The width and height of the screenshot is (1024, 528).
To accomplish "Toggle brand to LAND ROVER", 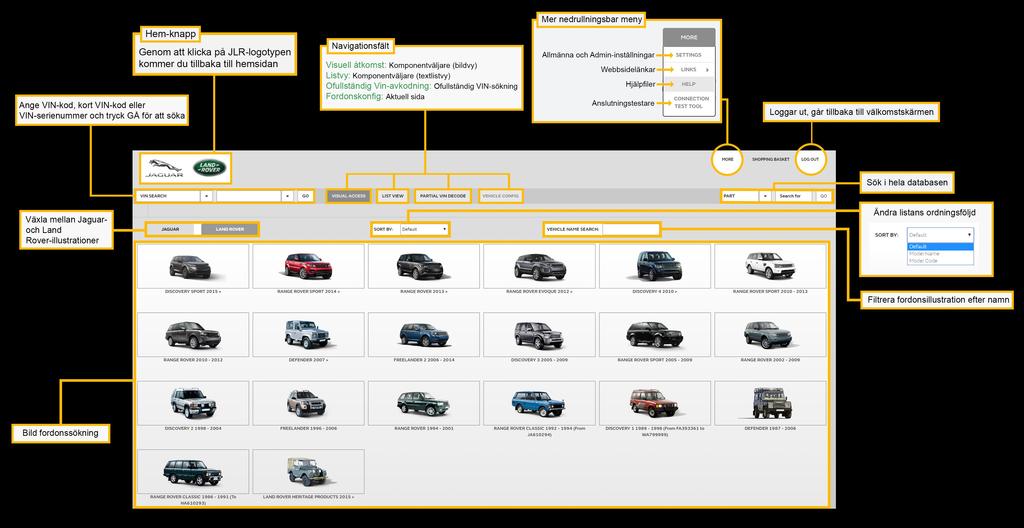I will click(230, 229).
